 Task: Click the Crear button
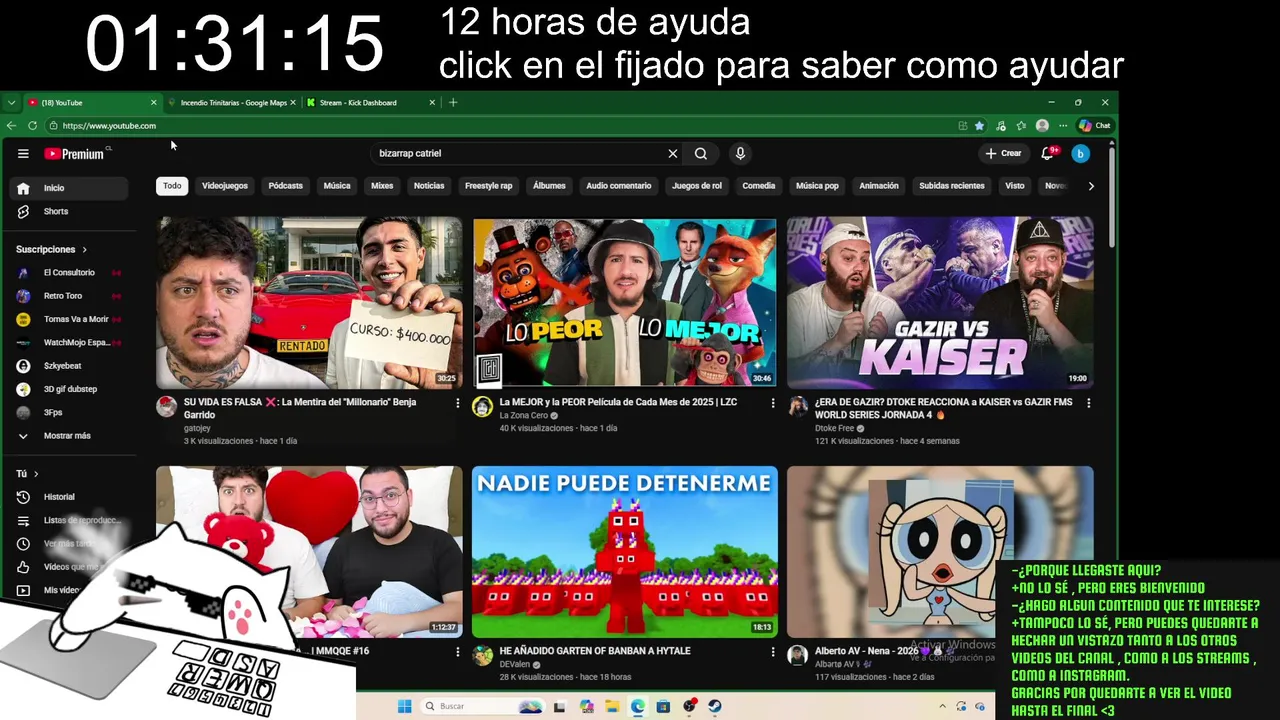[1003, 153]
